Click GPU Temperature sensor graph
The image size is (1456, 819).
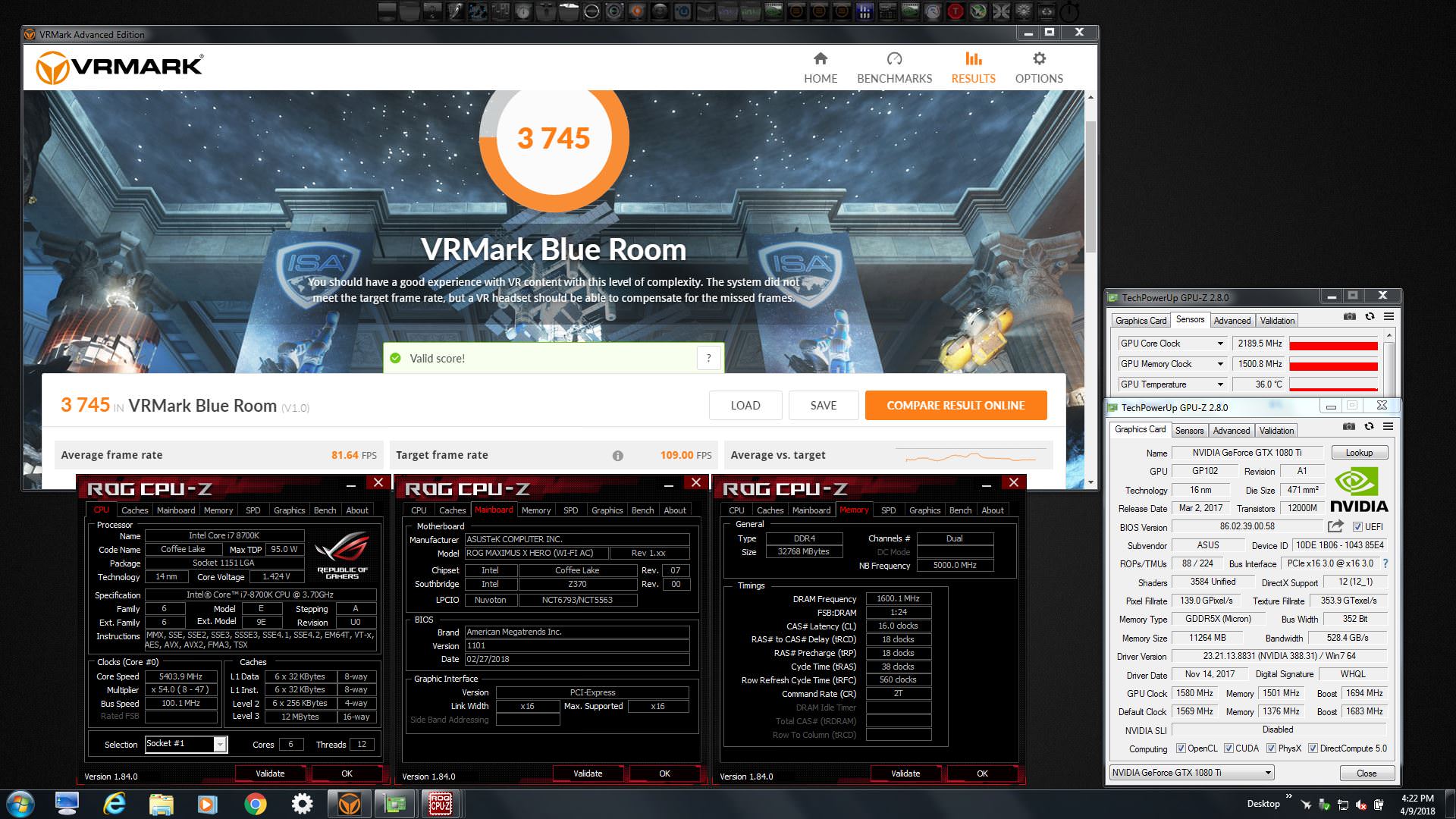point(1333,384)
